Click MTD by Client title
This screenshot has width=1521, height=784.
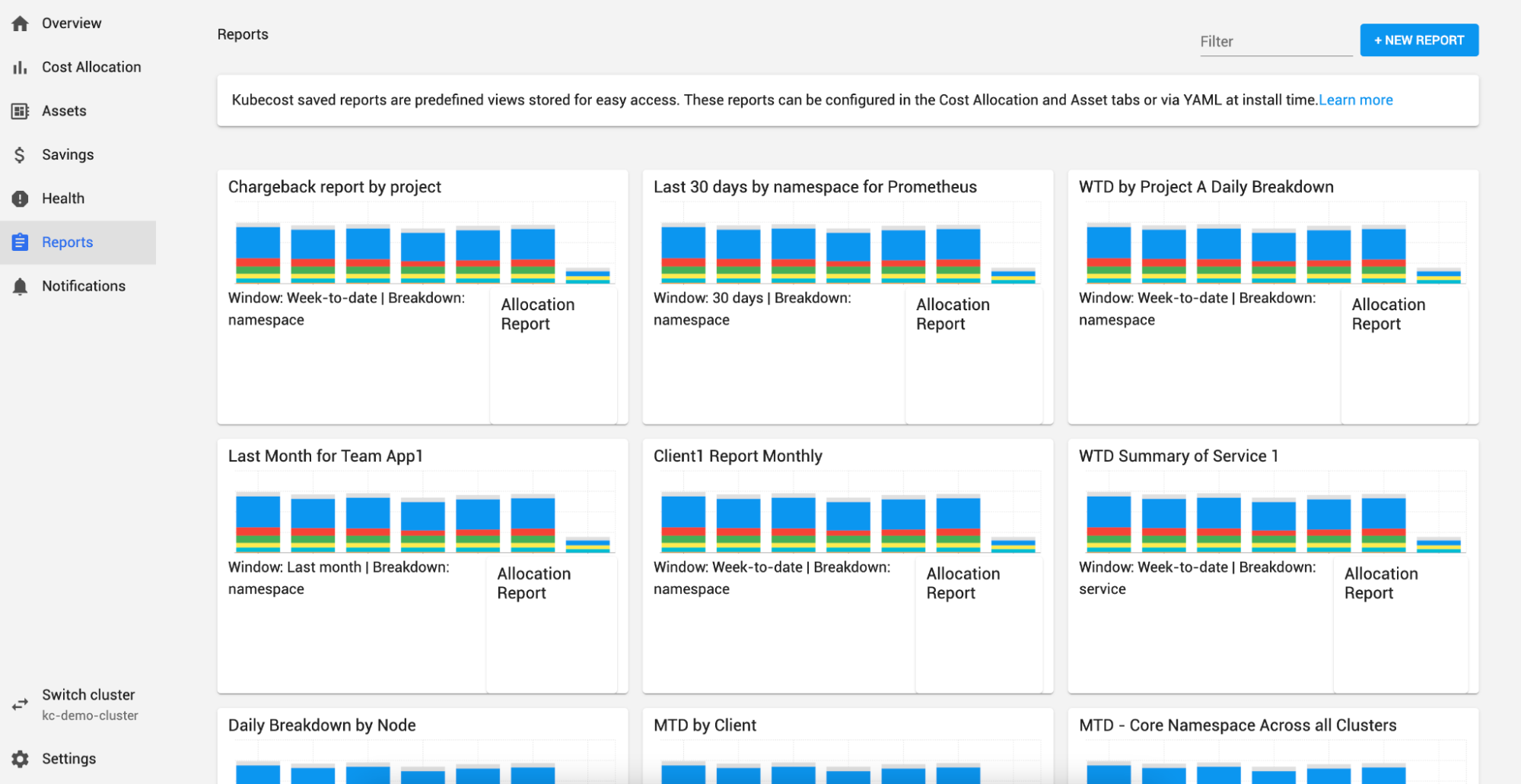[705, 725]
